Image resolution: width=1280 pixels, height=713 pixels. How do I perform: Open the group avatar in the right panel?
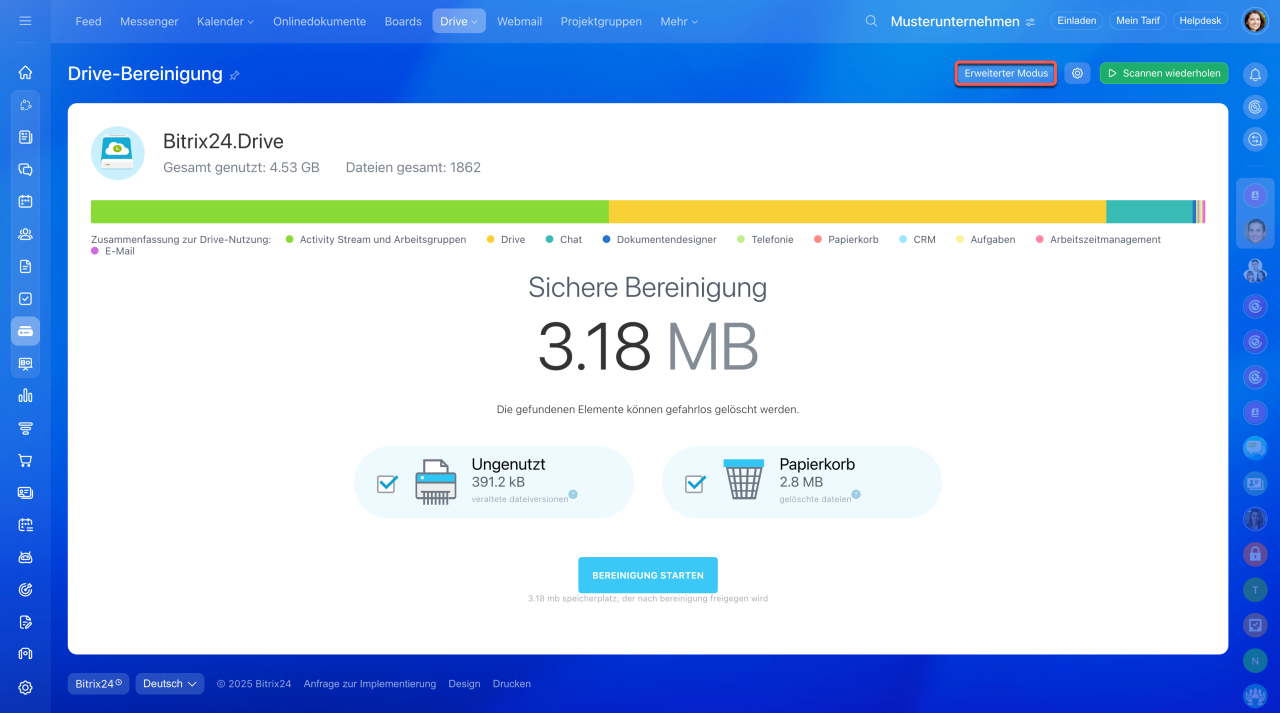pyautogui.click(x=1255, y=270)
